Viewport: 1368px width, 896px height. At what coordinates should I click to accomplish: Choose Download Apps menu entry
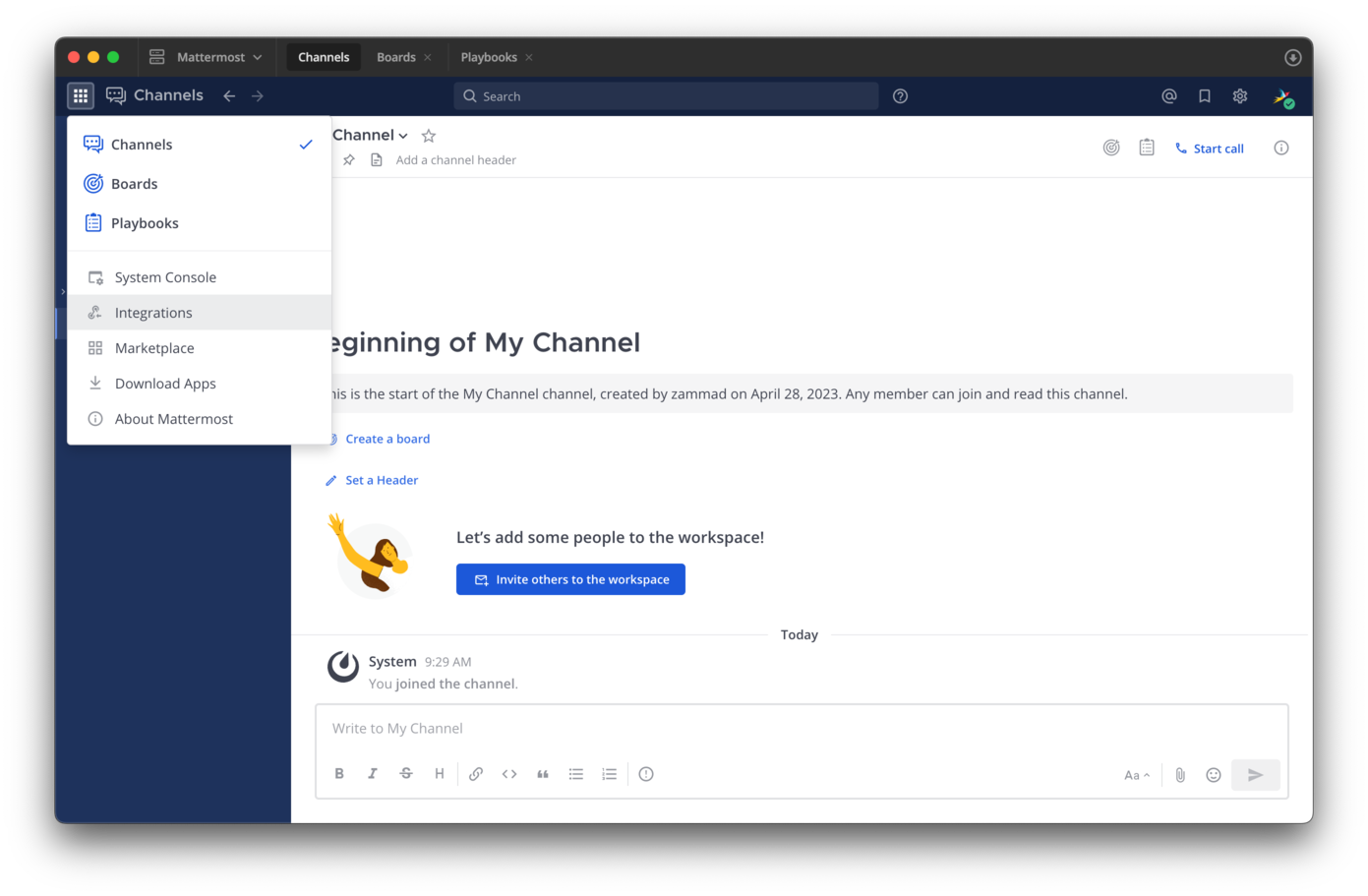tap(200, 384)
